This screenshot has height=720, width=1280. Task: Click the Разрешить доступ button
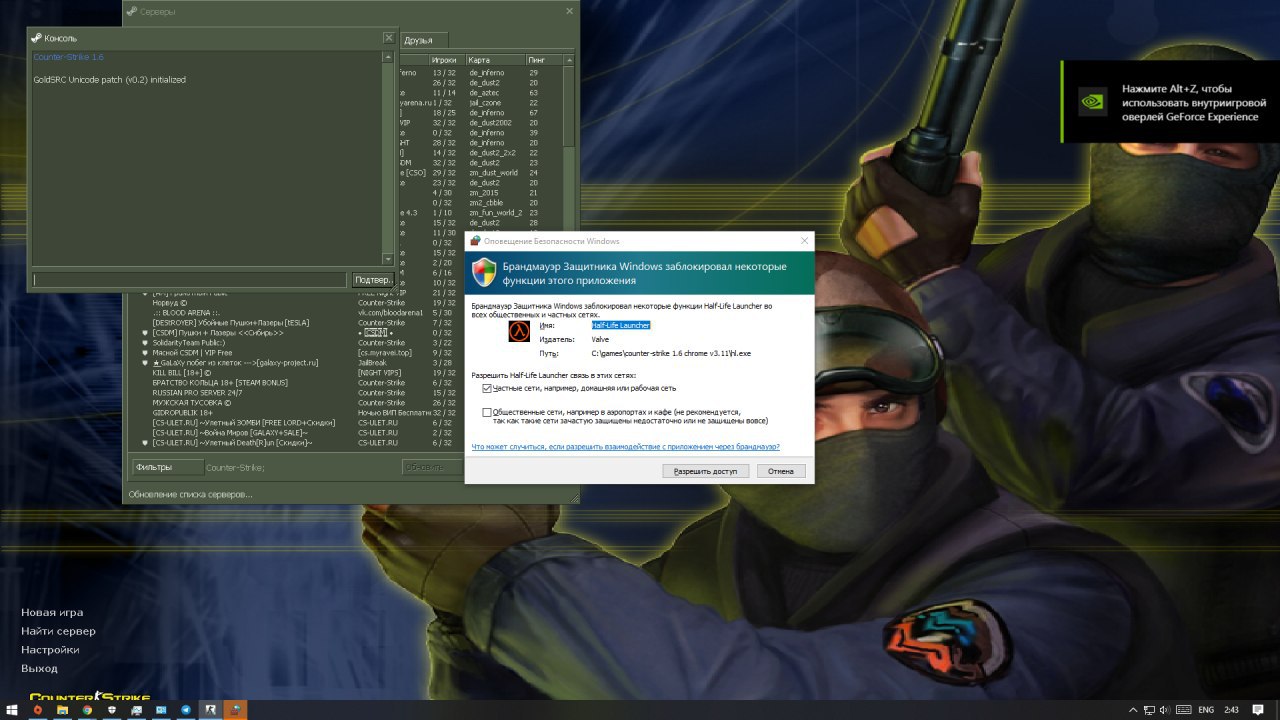[705, 471]
